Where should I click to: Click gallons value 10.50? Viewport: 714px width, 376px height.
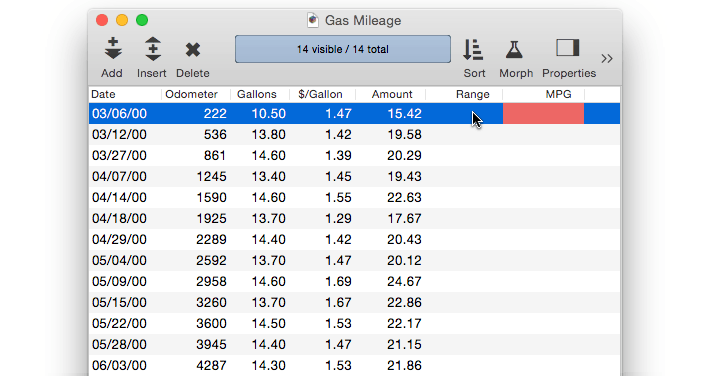tap(269, 113)
